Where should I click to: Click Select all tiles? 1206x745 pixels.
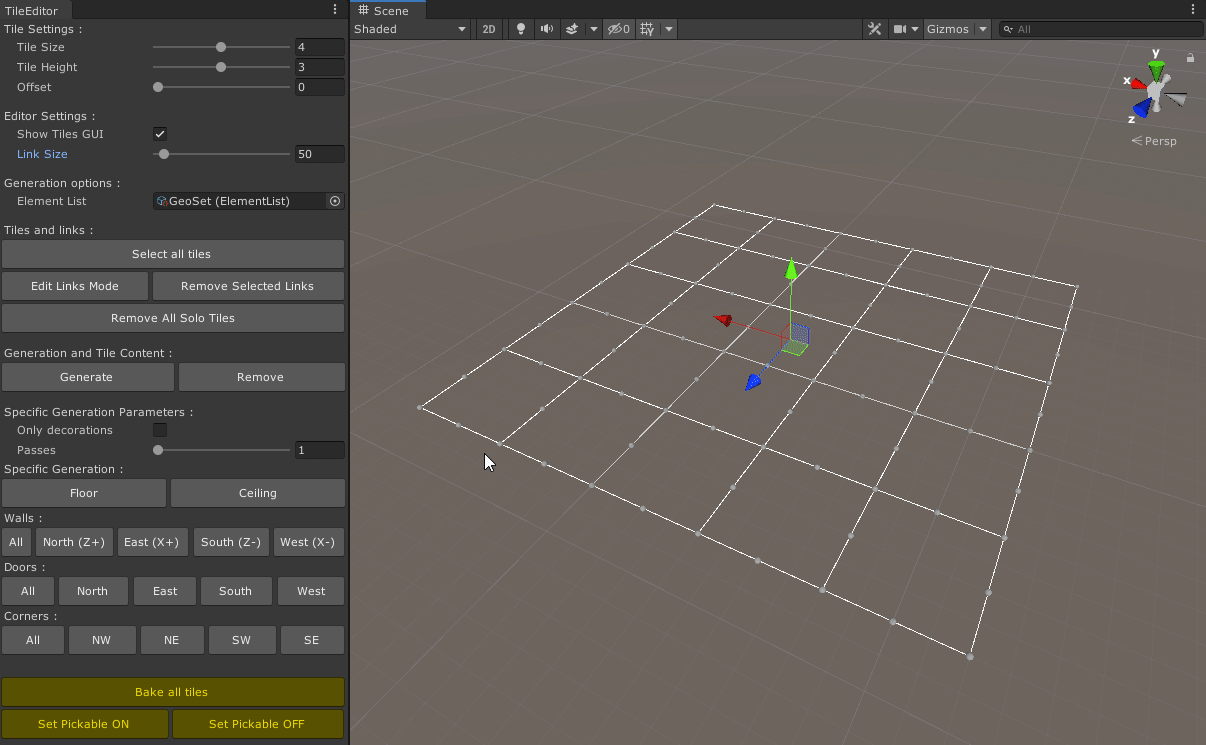pos(172,254)
